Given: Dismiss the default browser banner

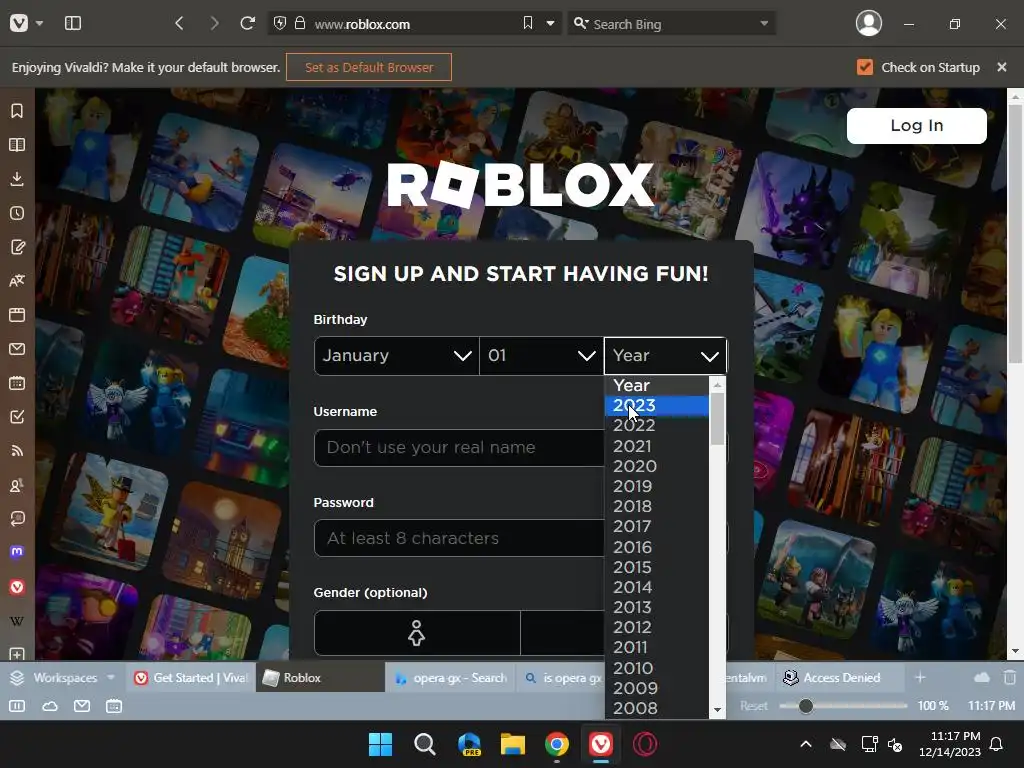Looking at the screenshot, I should 1002,67.
